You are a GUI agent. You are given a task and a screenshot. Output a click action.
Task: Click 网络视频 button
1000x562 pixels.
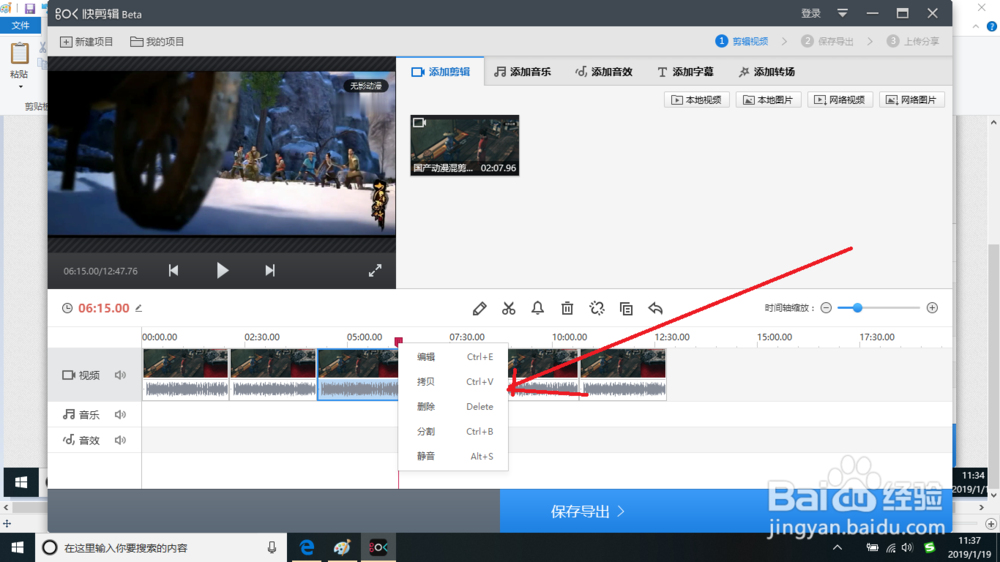click(x=840, y=100)
